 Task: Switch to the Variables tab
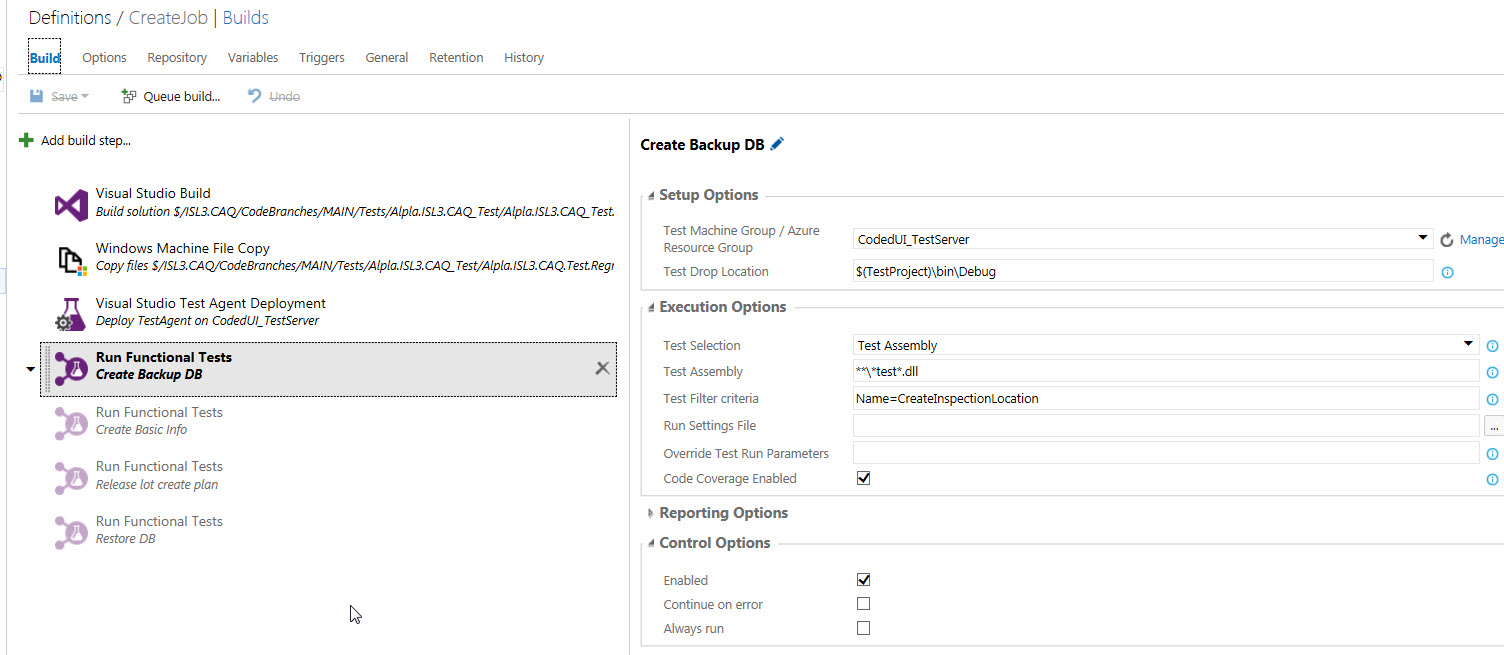pyautogui.click(x=252, y=57)
